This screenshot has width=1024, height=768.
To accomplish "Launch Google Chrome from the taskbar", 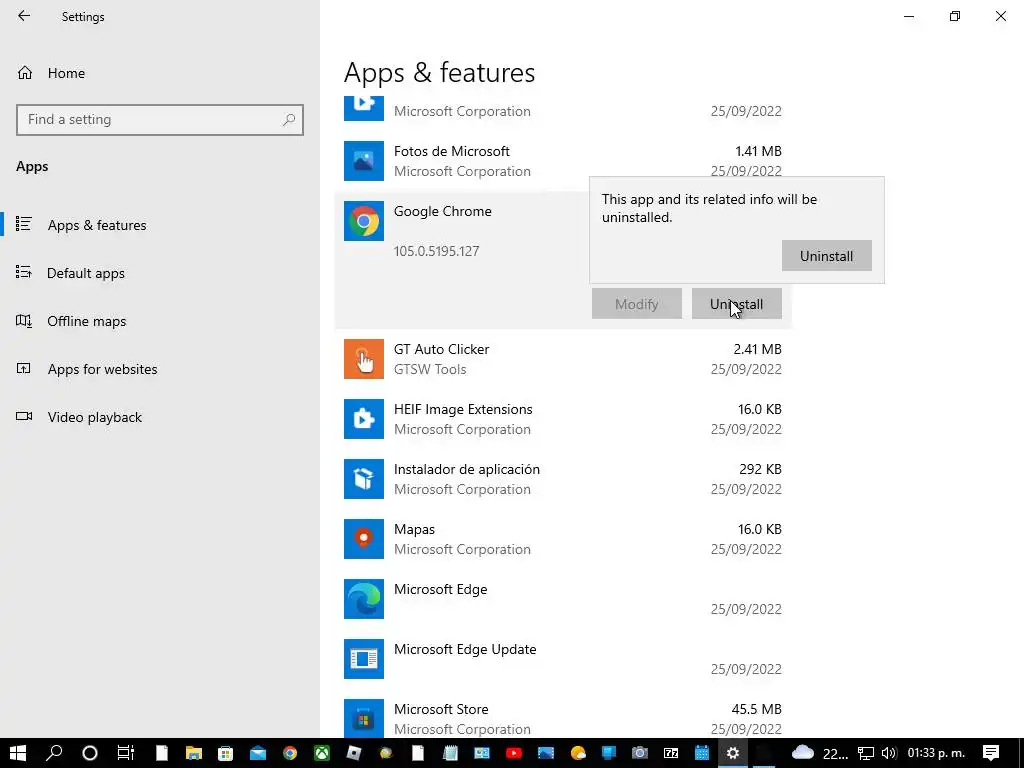I will point(289,753).
